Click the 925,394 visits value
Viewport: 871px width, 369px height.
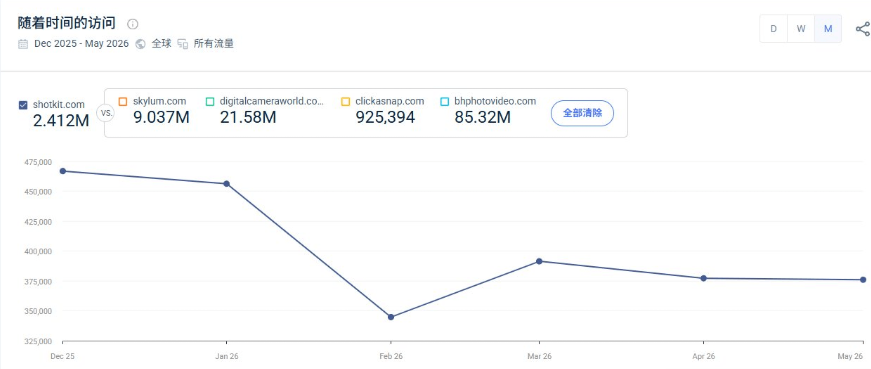coord(385,117)
